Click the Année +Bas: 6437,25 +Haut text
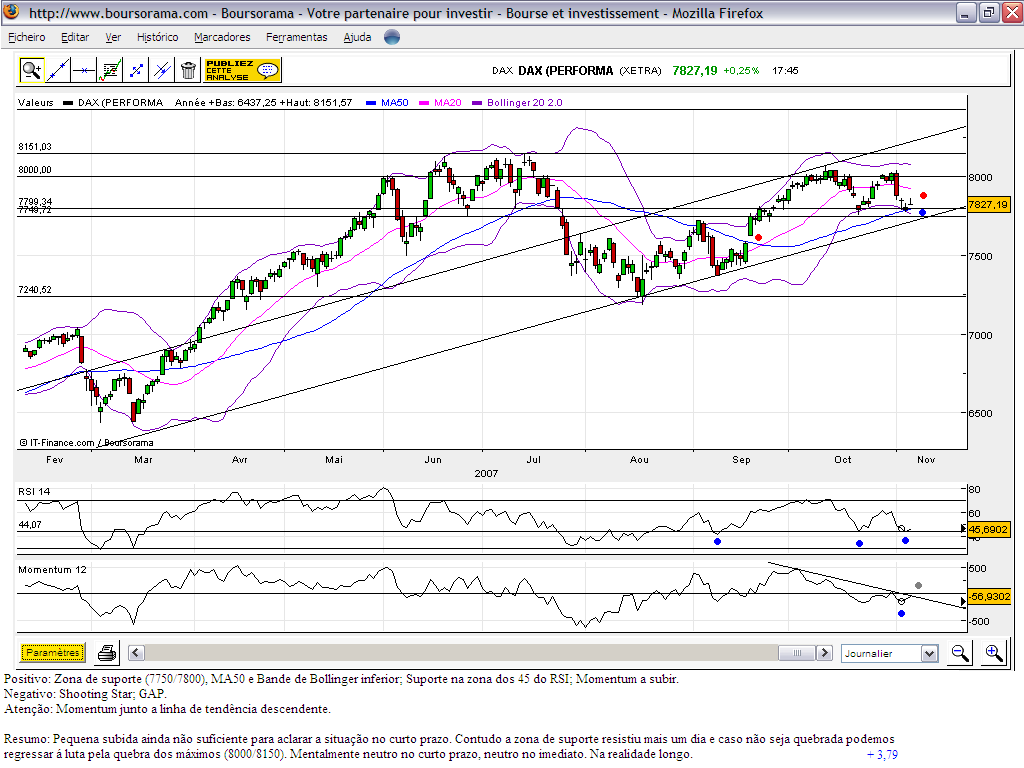The image size is (1024, 768). point(263,103)
